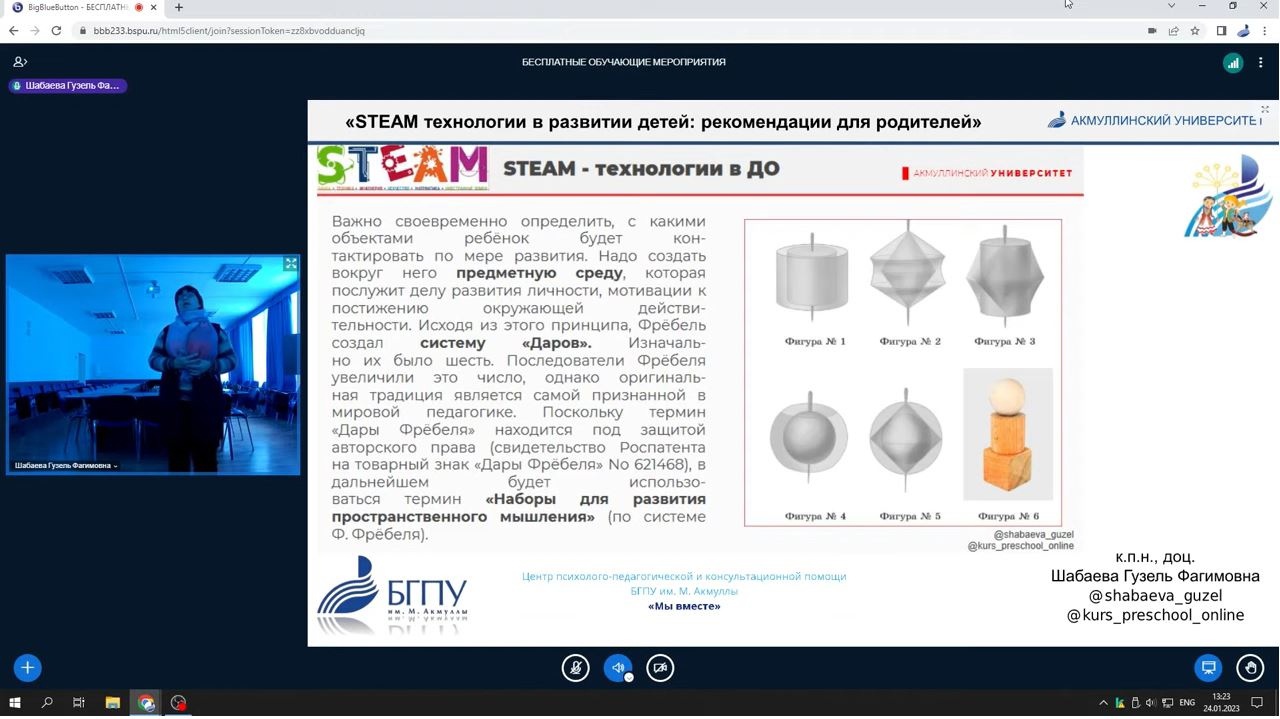The width and height of the screenshot is (1280, 719).
Task: Click the blue plus actions button
Action: [27, 668]
